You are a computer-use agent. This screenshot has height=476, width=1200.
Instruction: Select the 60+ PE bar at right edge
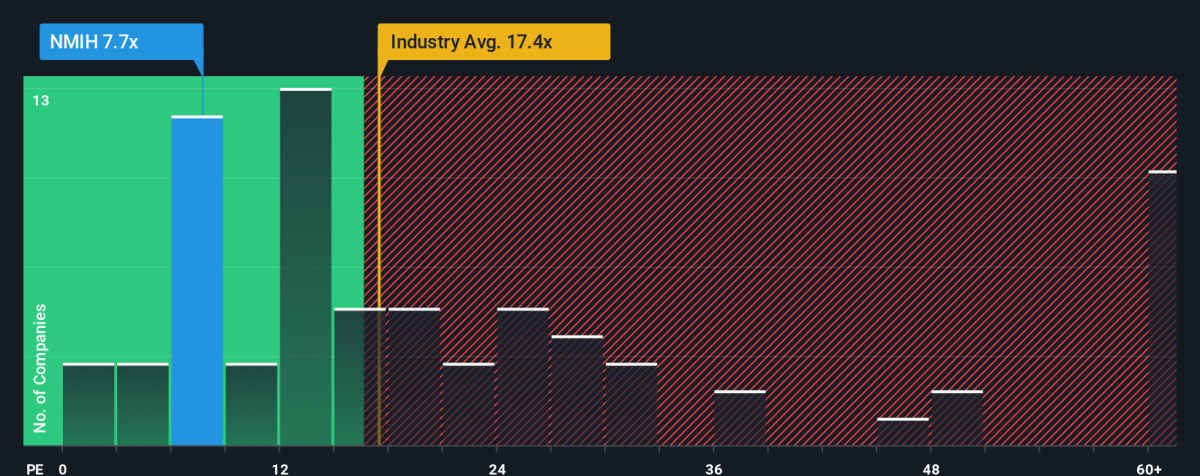coord(1162,308)
